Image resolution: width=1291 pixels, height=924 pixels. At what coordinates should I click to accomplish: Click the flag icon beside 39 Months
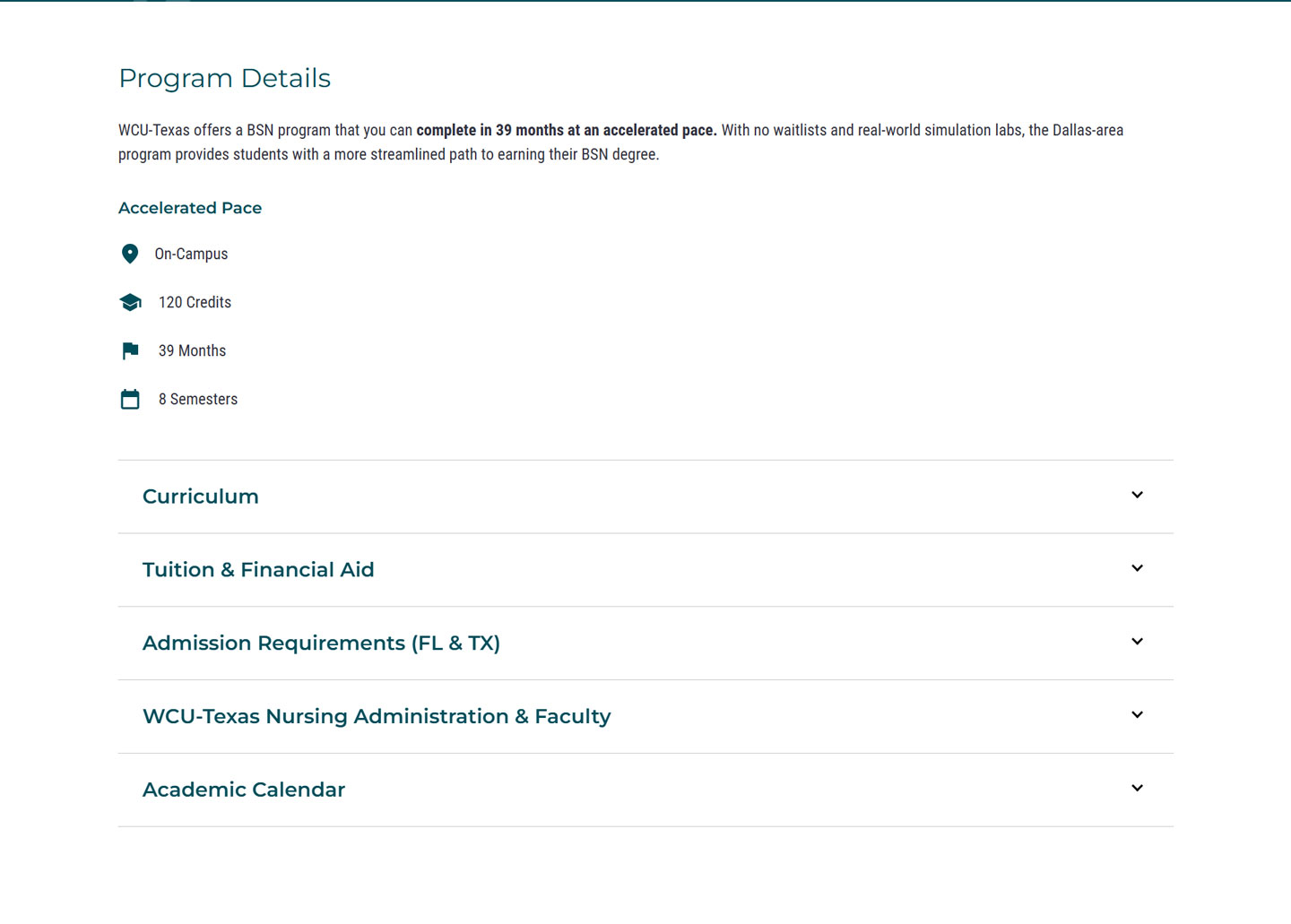[130, 350]
